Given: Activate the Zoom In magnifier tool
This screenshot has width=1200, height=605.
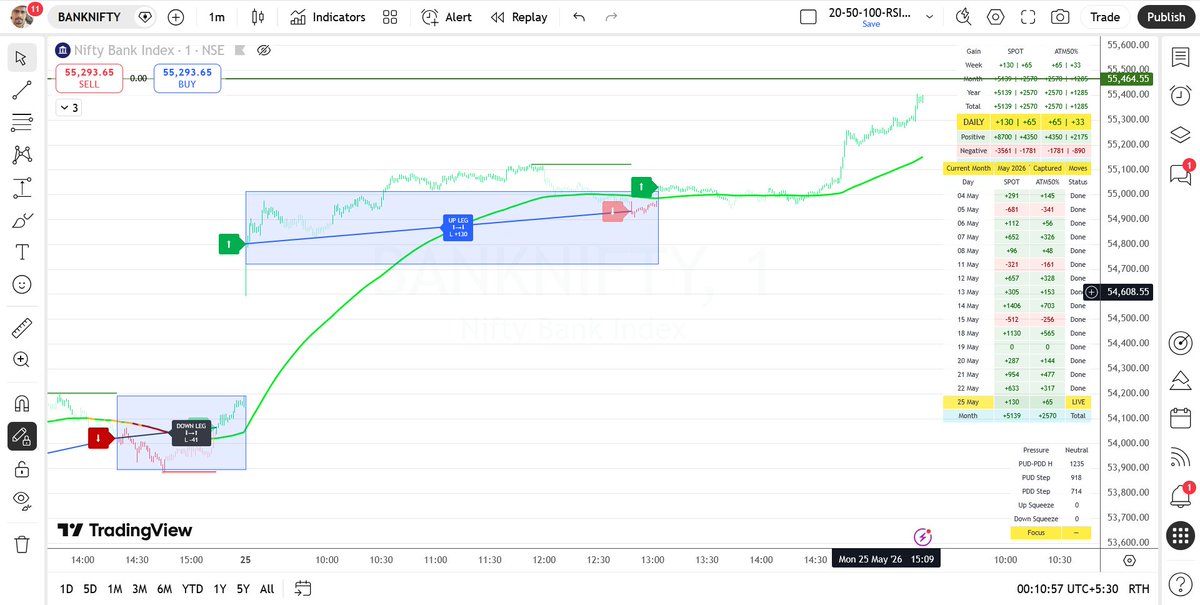Looking at the screenshot, I should tap(21, 360).
